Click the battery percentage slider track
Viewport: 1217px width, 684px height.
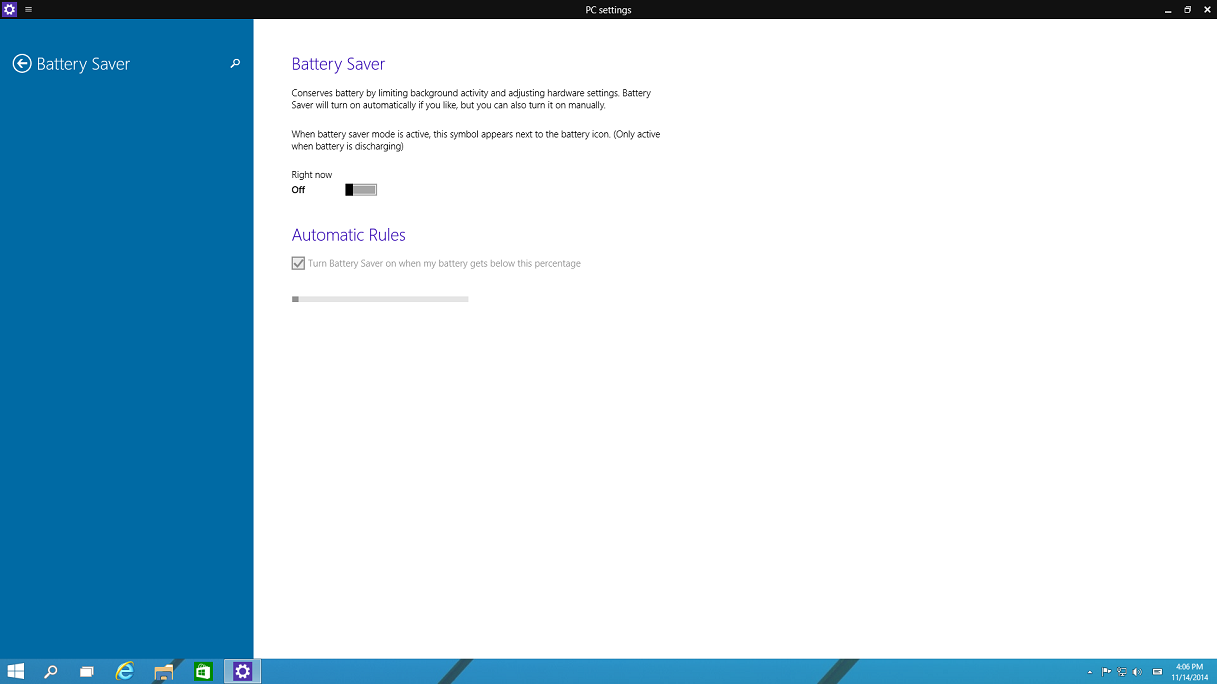(380, 299)
